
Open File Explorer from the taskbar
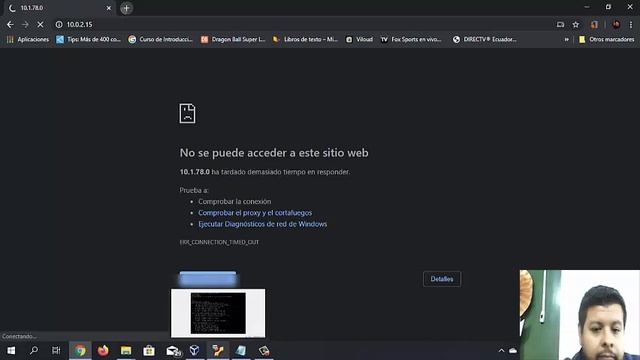126,351
